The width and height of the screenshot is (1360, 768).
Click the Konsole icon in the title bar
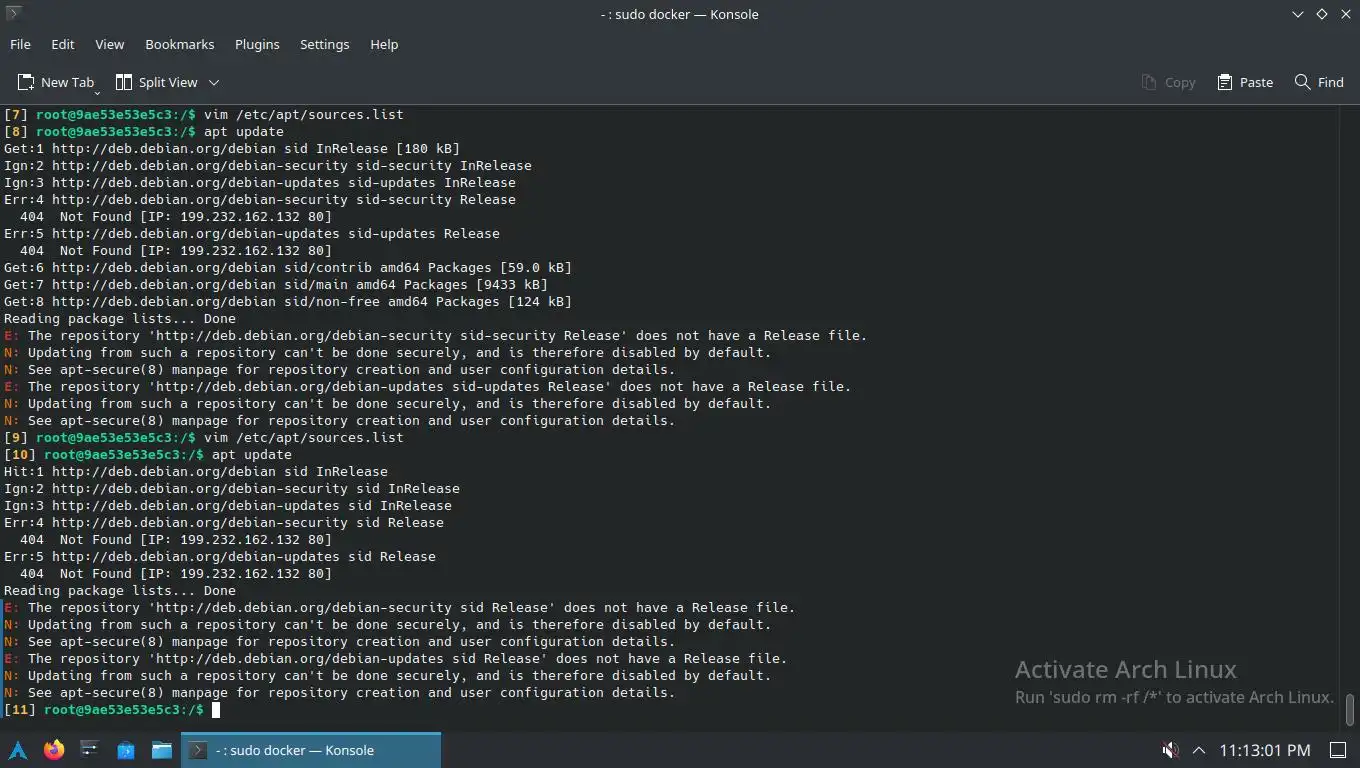[x=14, y=14]
